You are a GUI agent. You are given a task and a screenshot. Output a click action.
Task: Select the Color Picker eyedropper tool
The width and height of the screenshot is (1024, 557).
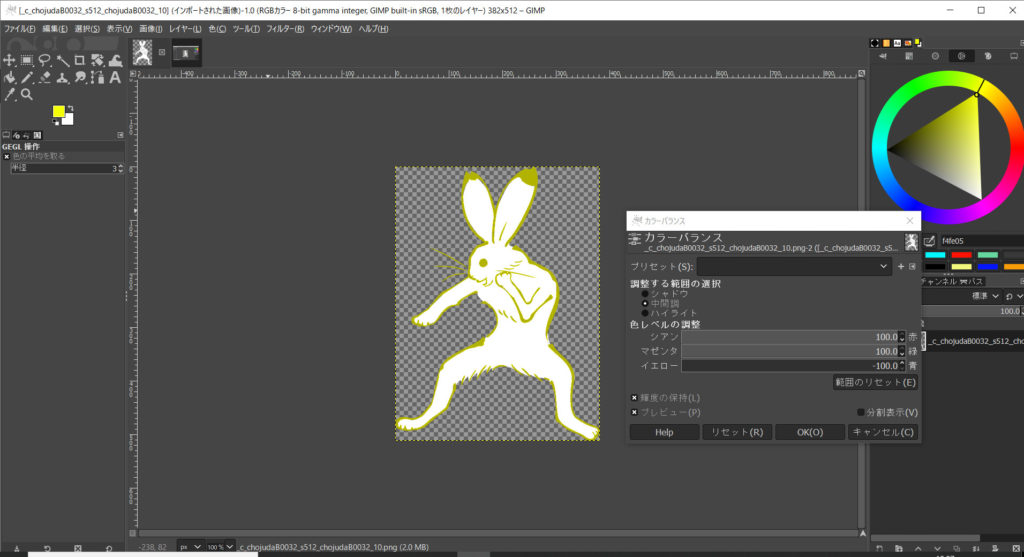[x=9, y=95]
